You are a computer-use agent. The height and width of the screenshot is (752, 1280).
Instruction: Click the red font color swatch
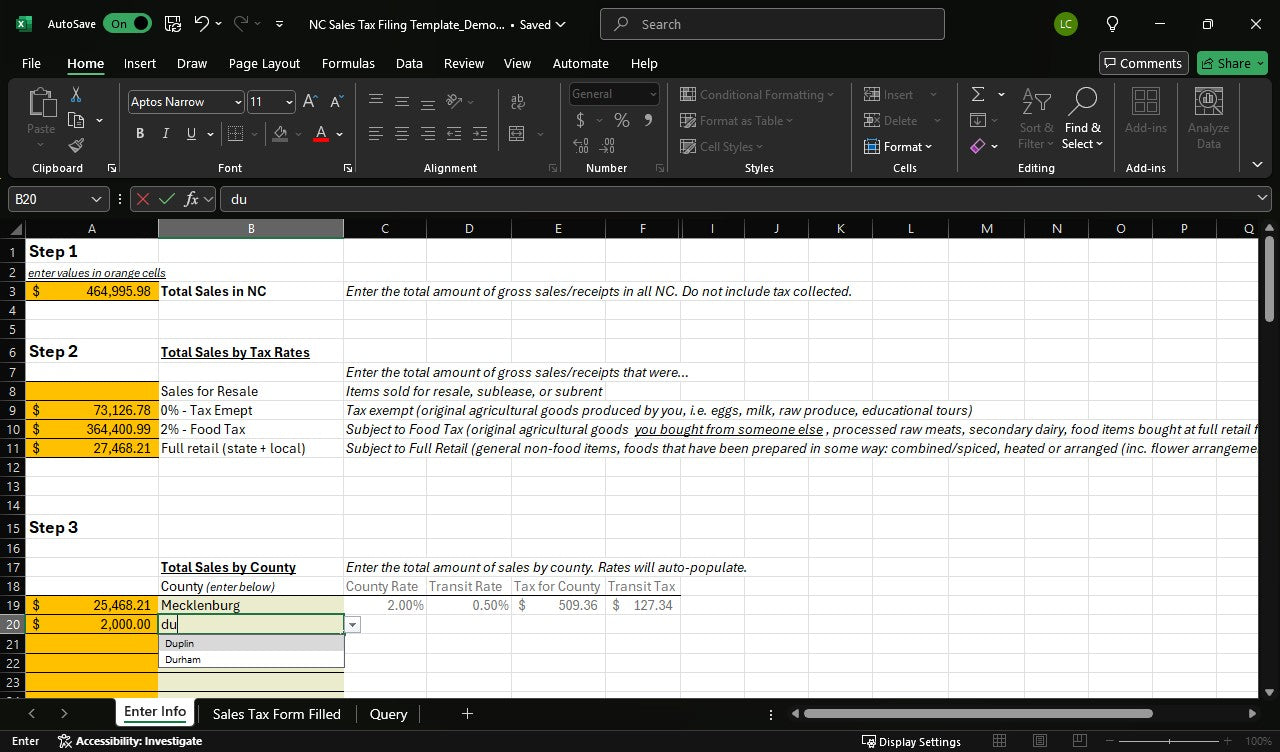(321, 134)
